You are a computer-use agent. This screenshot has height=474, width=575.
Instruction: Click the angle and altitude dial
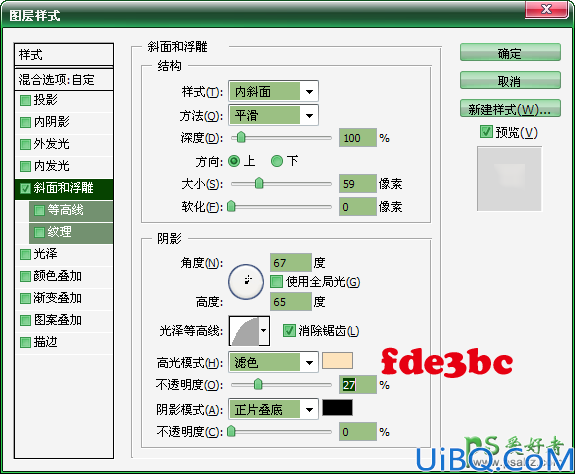[246, 282]
